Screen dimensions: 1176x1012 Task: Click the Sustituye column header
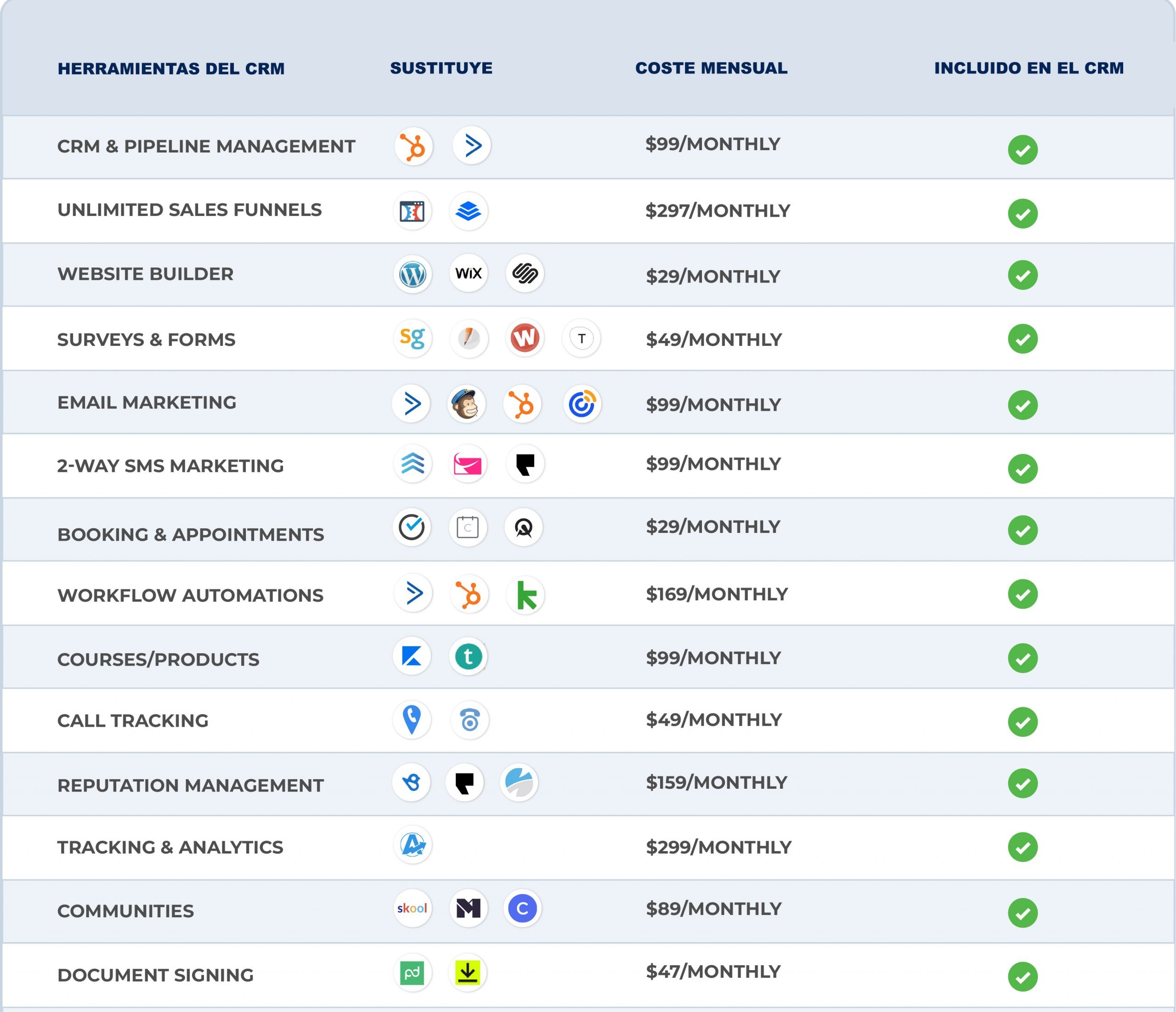pyautogui.click(x=441, y=68)
